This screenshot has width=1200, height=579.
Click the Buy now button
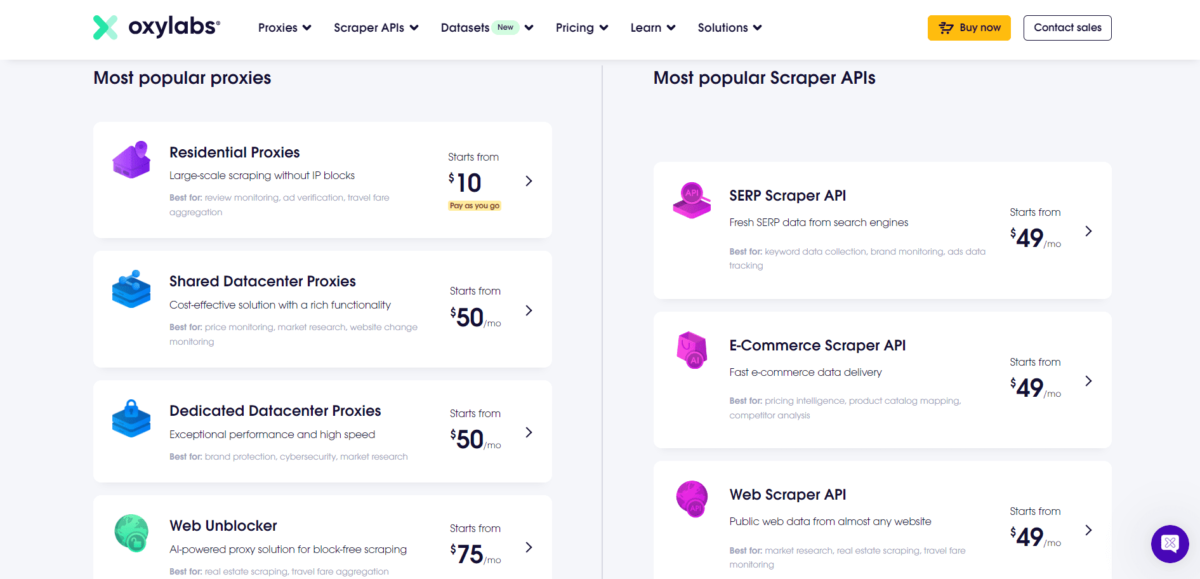pos(969,27)
